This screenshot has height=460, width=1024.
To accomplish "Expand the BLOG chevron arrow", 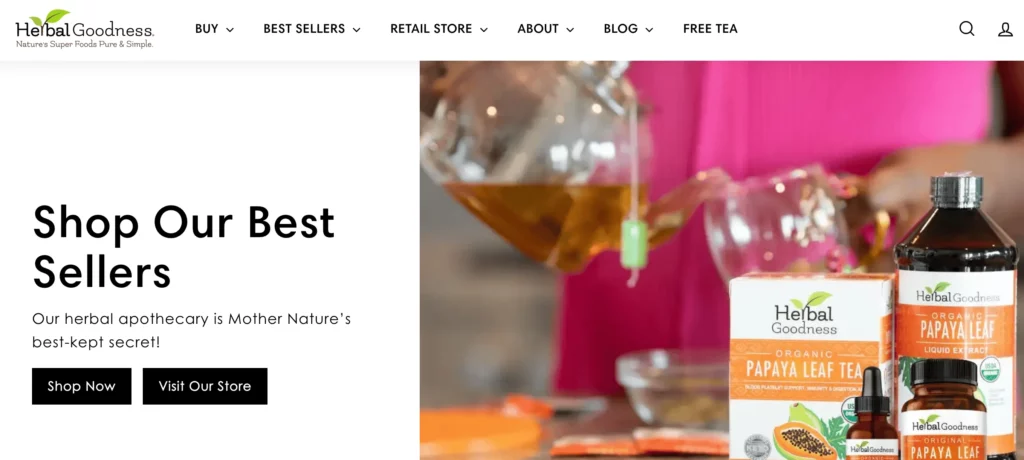I will tap(649, 29).
